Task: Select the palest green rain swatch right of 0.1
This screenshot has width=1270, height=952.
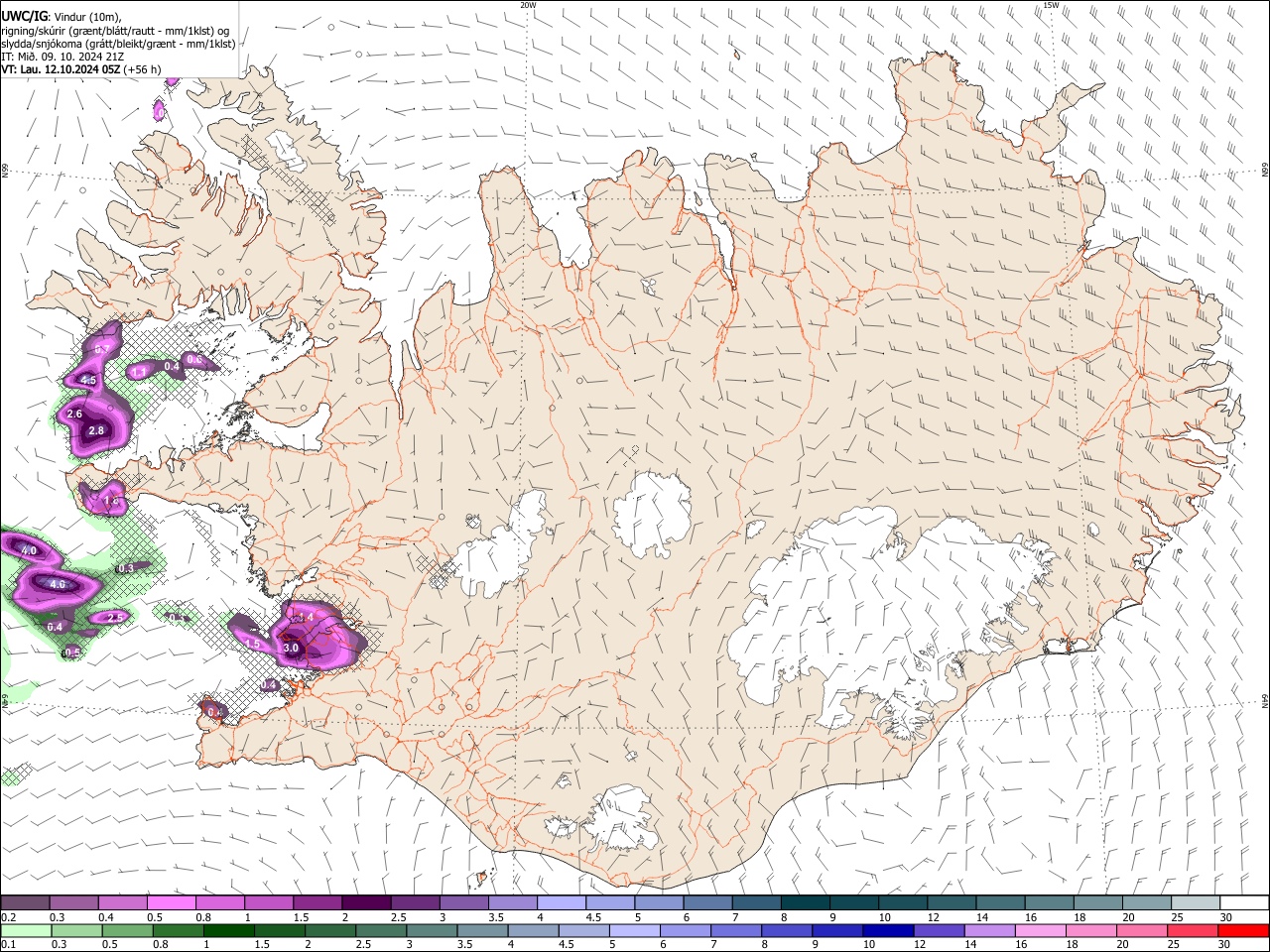Action: [x=26, y=931]
